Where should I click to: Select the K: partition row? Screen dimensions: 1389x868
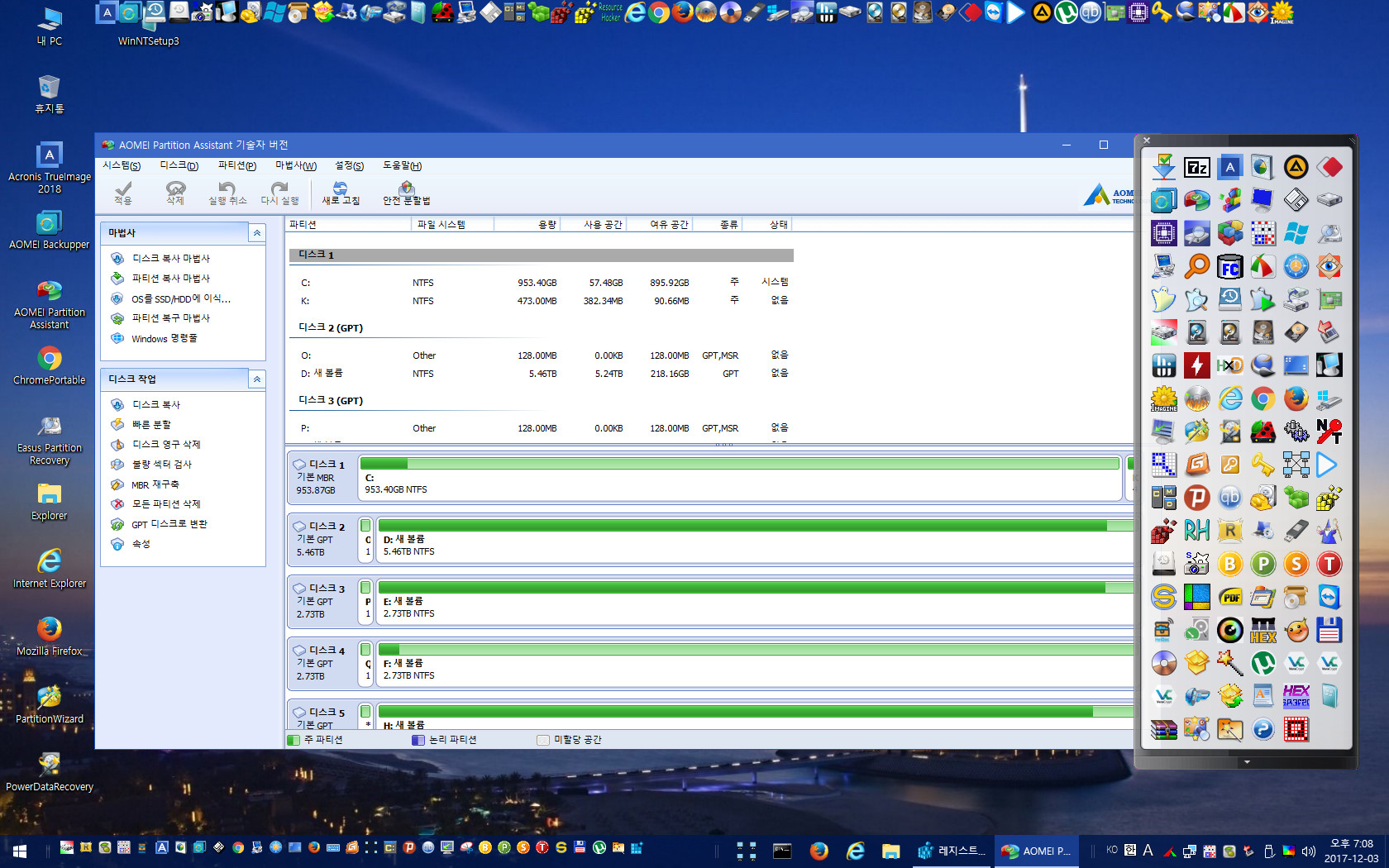541,301
